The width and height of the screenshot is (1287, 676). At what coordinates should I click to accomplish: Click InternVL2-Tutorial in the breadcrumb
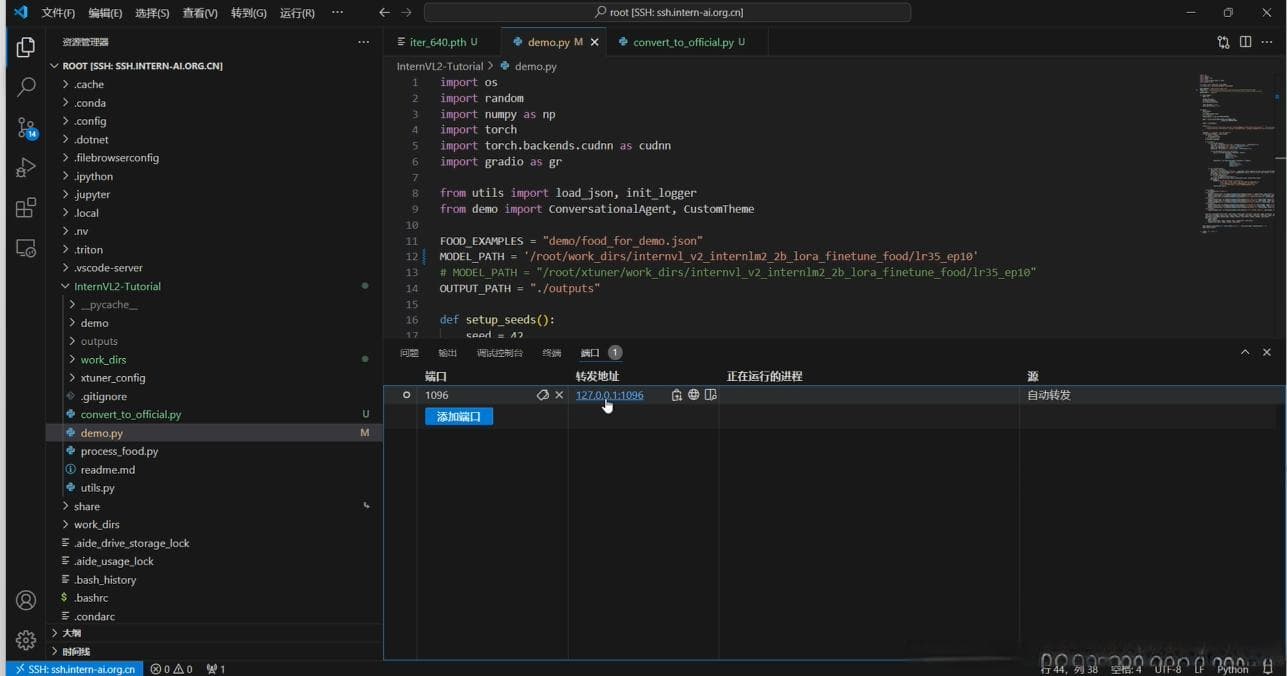point(440,66)
